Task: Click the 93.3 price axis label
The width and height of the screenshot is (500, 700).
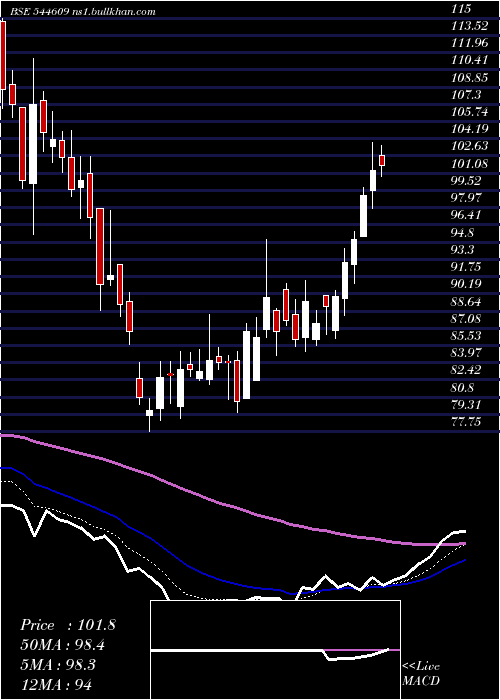Action: (x=464, y=249)
